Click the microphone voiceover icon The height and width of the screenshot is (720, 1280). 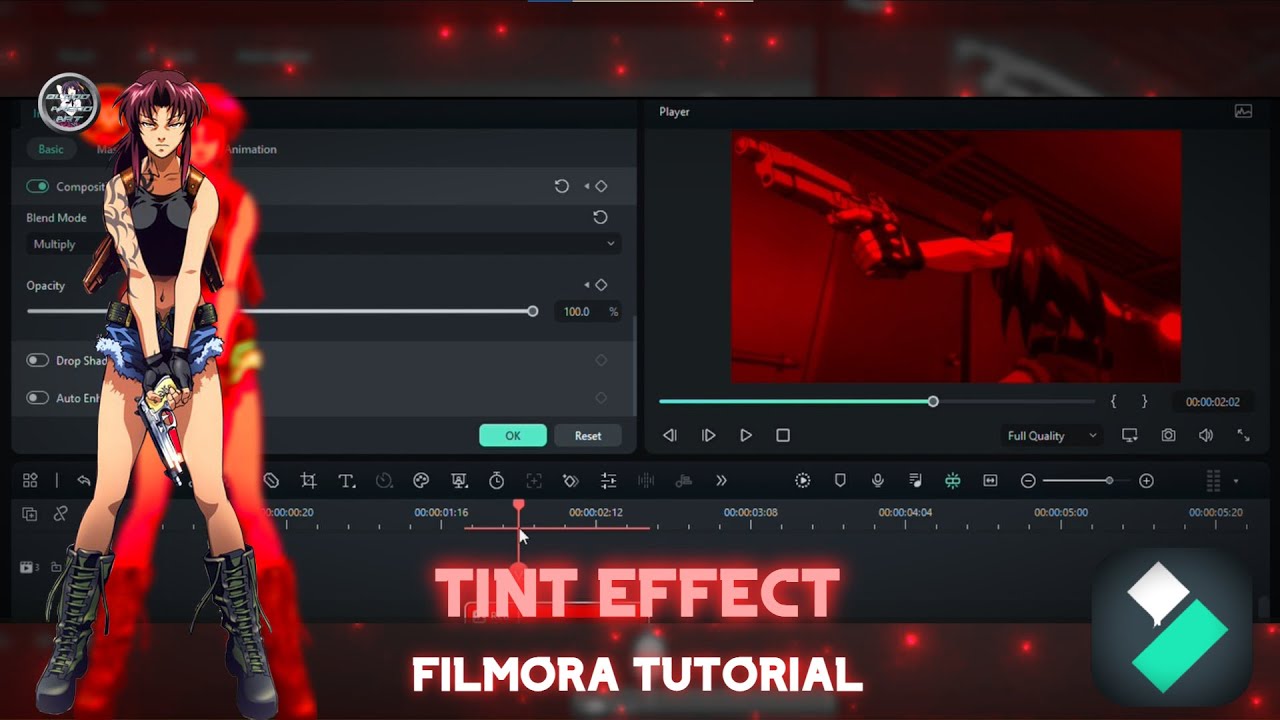[x=877, y=481]
